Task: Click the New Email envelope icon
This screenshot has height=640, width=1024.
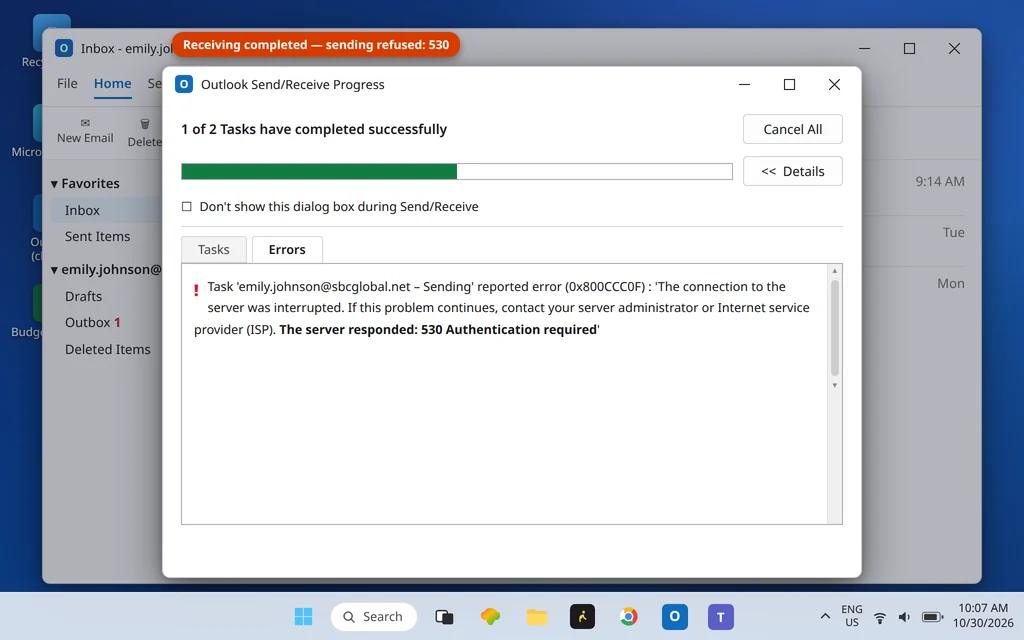Action: click(85, 123)
